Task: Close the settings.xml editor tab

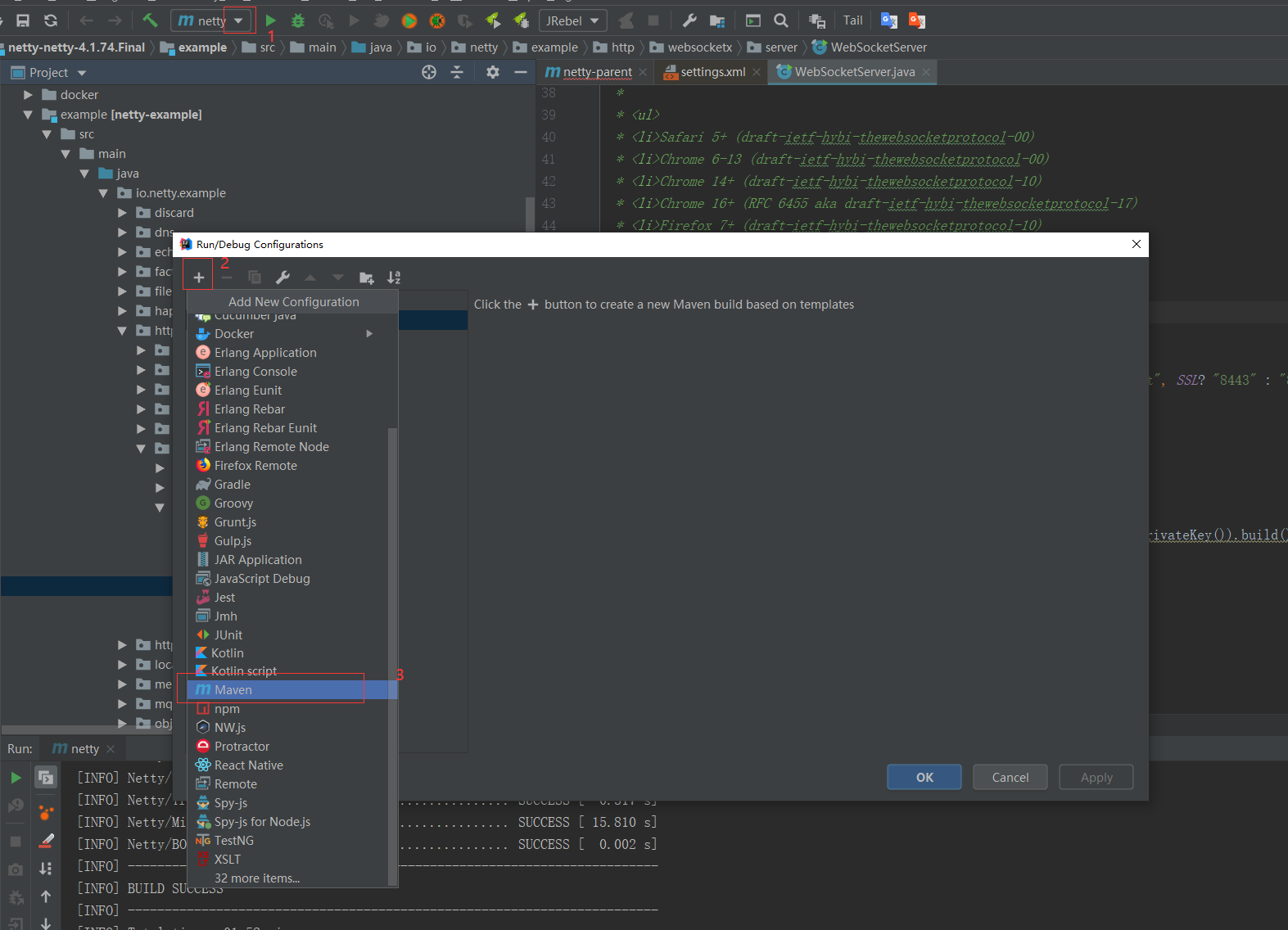Action: [x=757, y=72]
